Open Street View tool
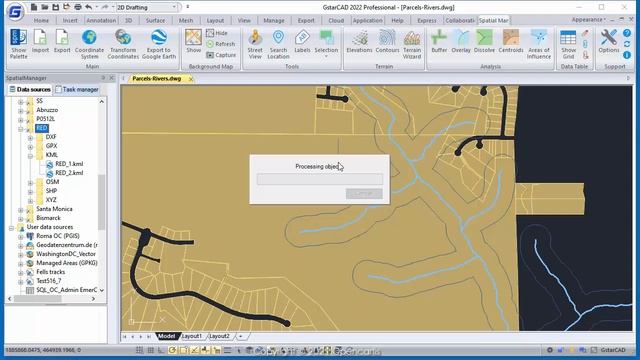The width and height of the screenshot is (640, 360). (x=255, y=44)
